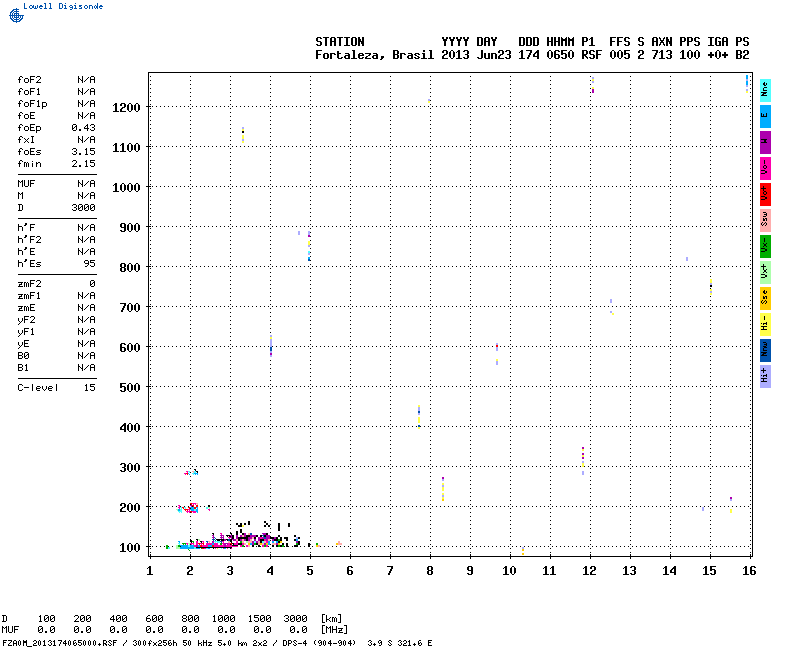This screenshot has height=650, width=800.
Task: Click the IGA value +0+
Action: pos(717,55)
